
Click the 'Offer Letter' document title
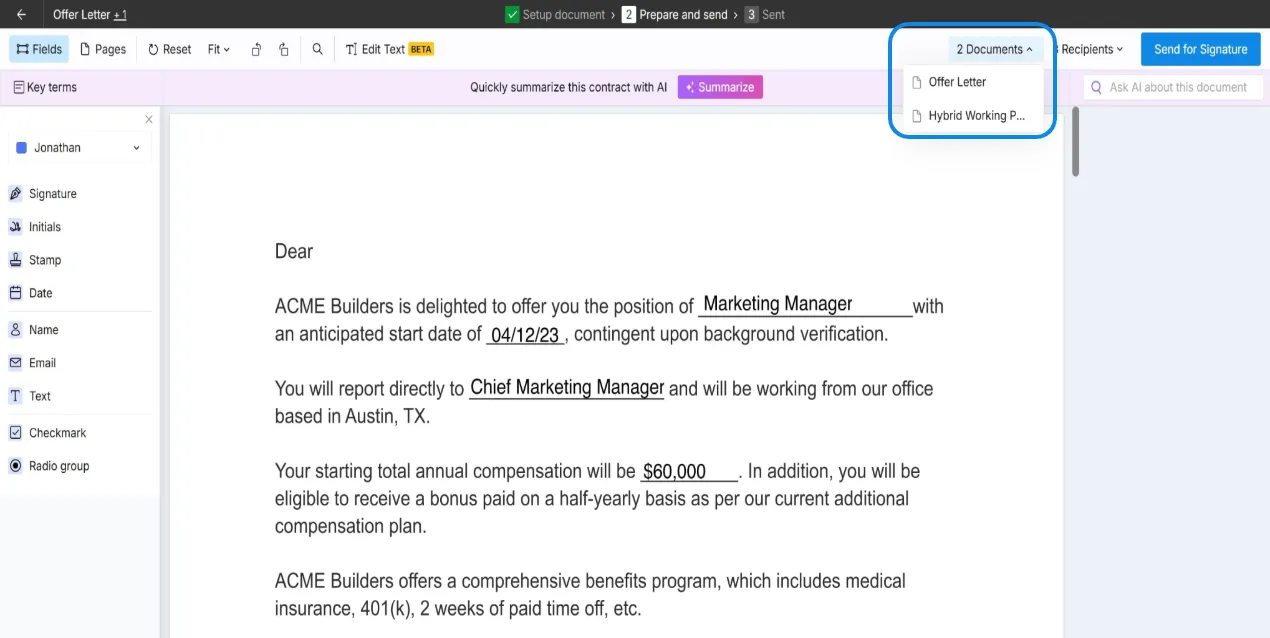point(81,15)
